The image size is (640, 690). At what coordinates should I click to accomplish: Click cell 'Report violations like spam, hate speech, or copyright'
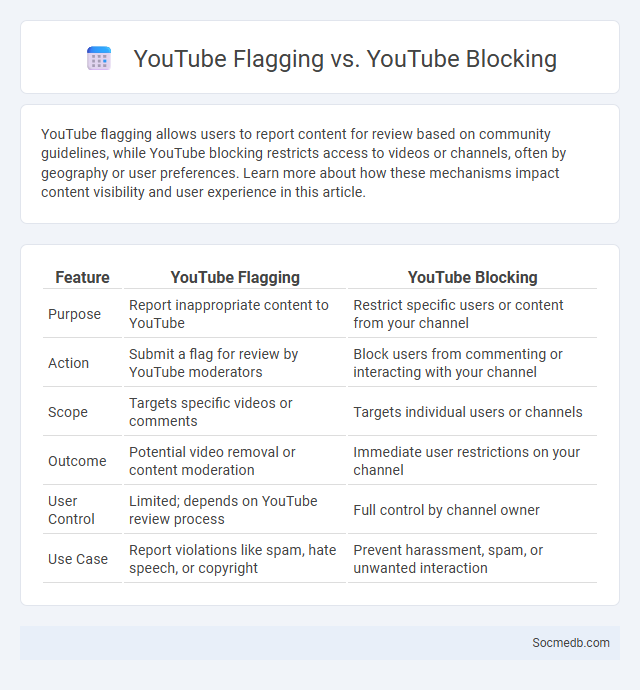(x=235, y=559)
